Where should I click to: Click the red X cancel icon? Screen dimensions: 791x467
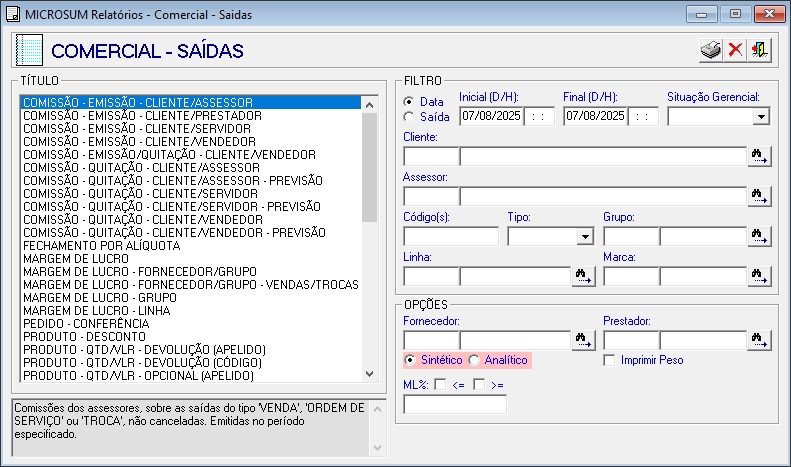click(735, 50)
